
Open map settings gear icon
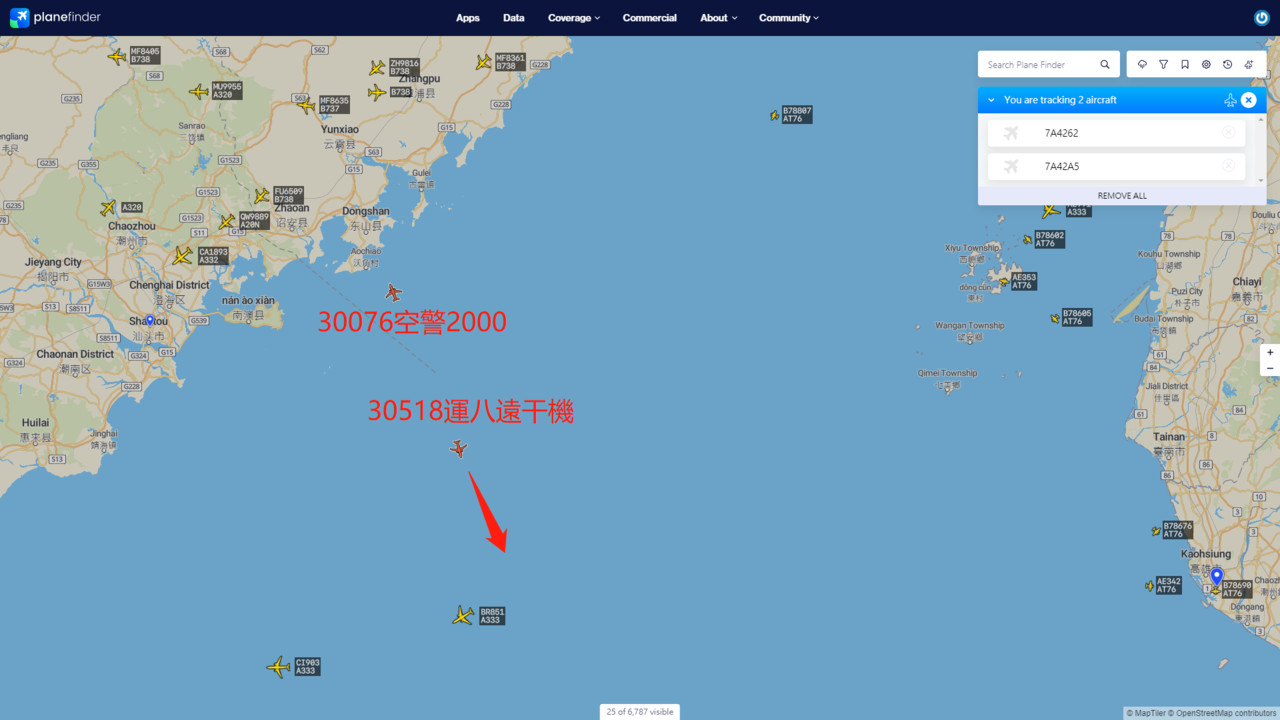(1206, 64)
